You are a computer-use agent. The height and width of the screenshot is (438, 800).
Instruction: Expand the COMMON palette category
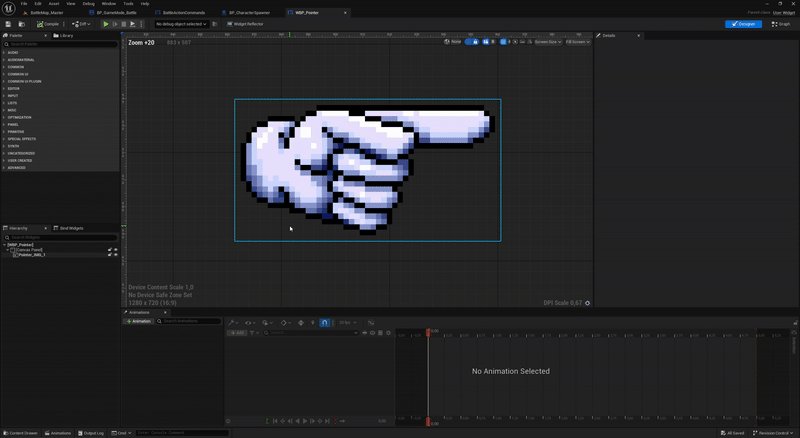coord(15,67)
